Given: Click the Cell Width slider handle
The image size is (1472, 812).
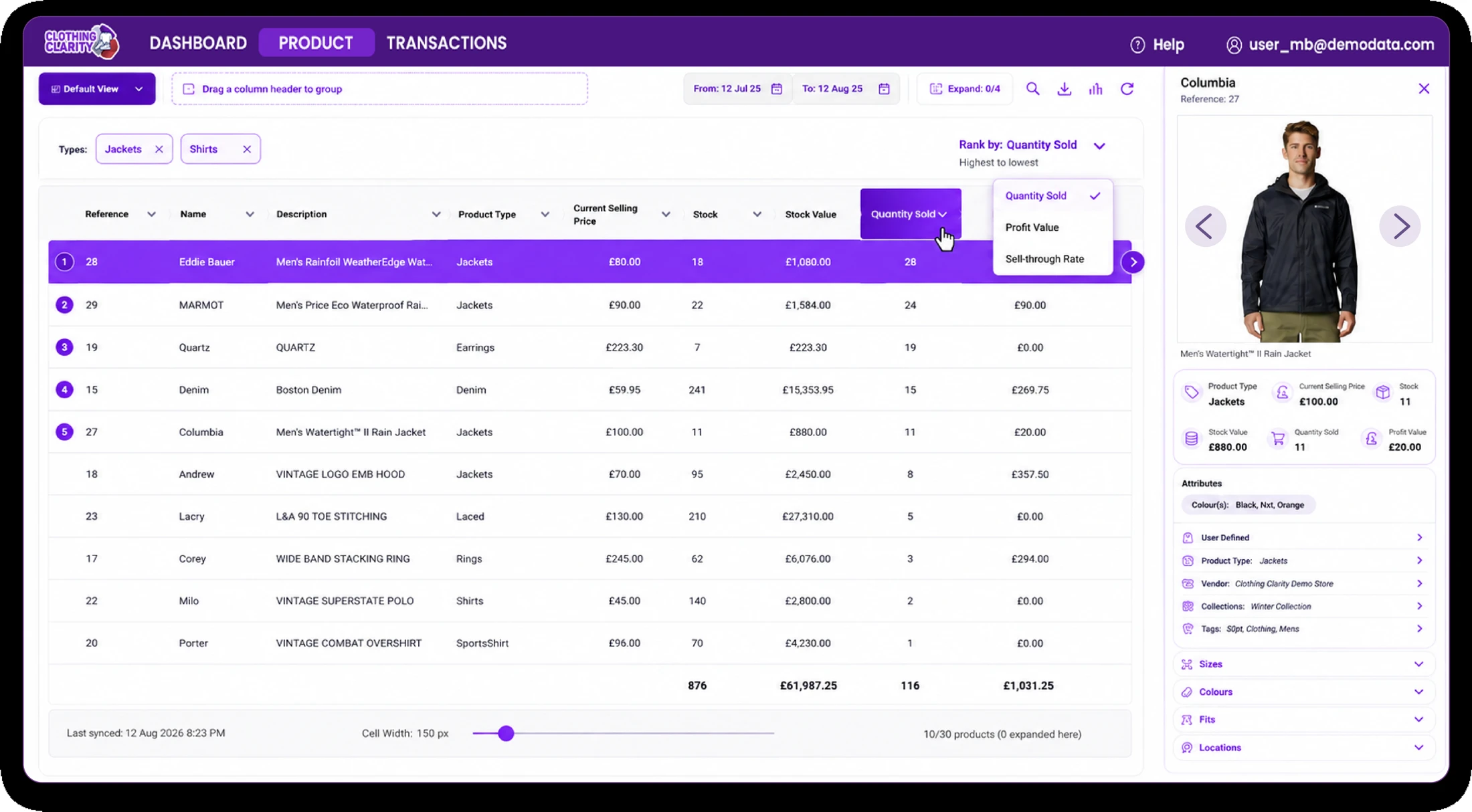Looking at the screenshot, I should click(506, 734).
